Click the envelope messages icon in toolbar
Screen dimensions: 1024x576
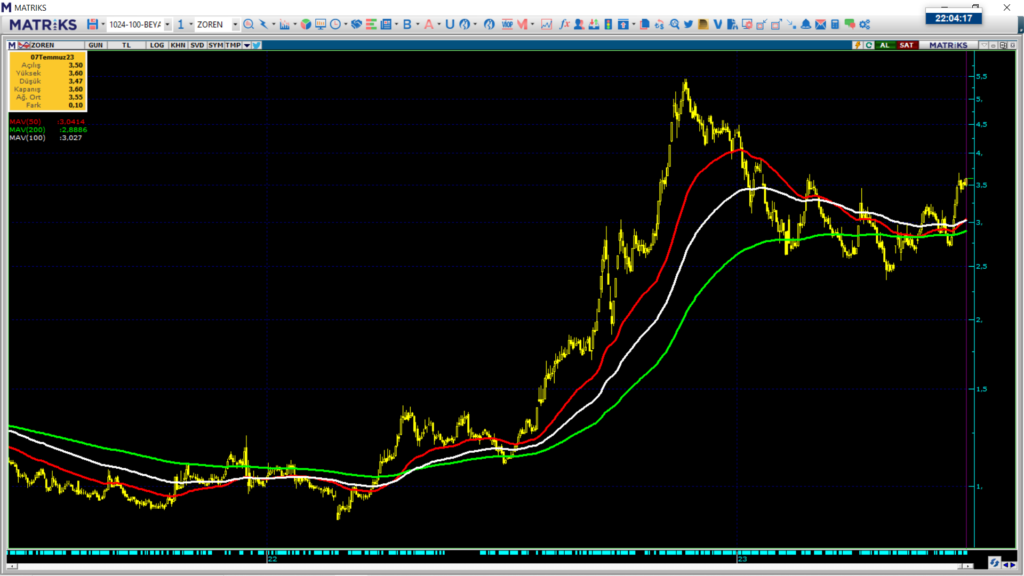pyautogui.click(x=820, y=24)
